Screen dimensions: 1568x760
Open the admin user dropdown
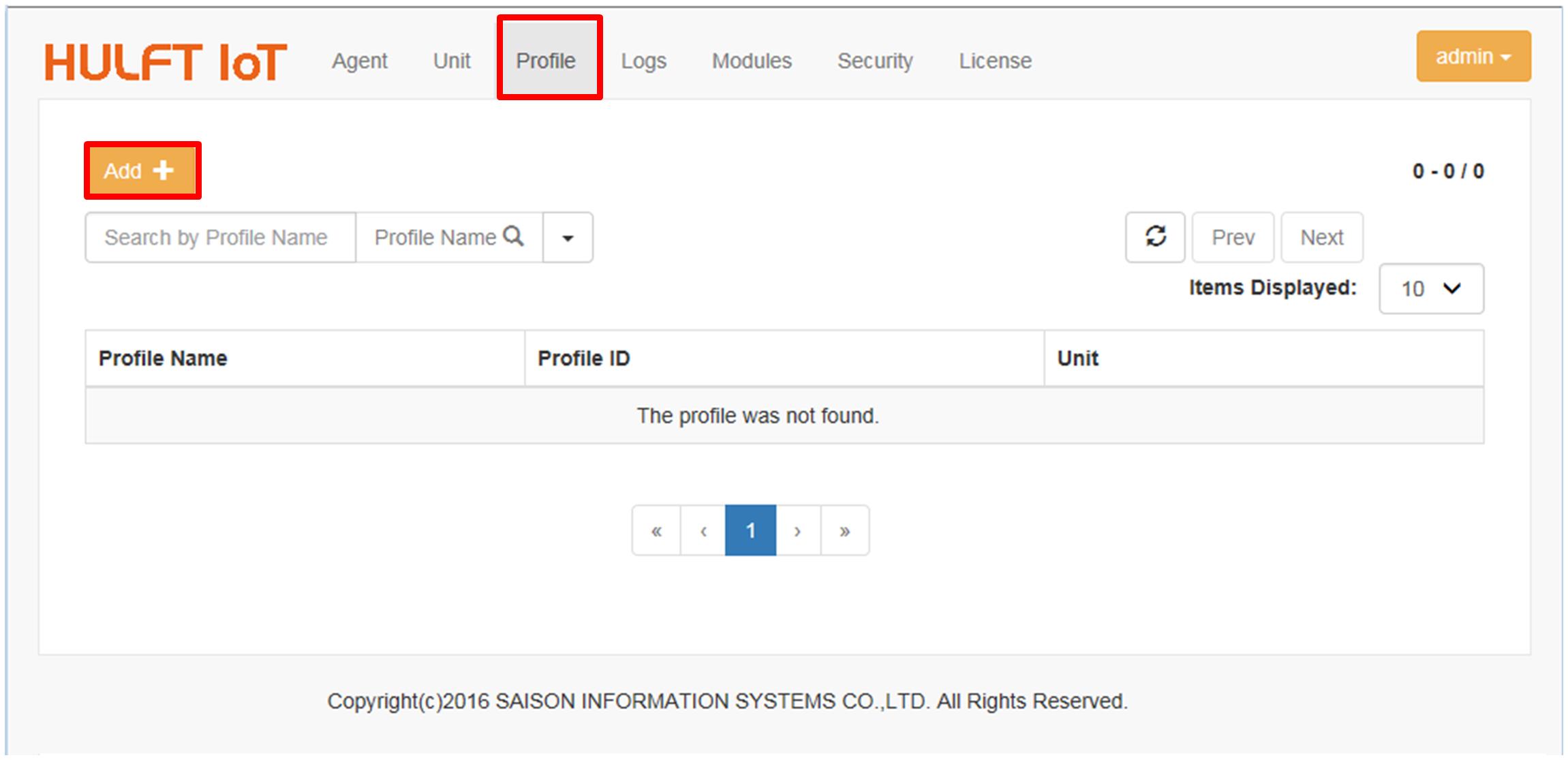pyautogui.click(x=1473, y=57)
